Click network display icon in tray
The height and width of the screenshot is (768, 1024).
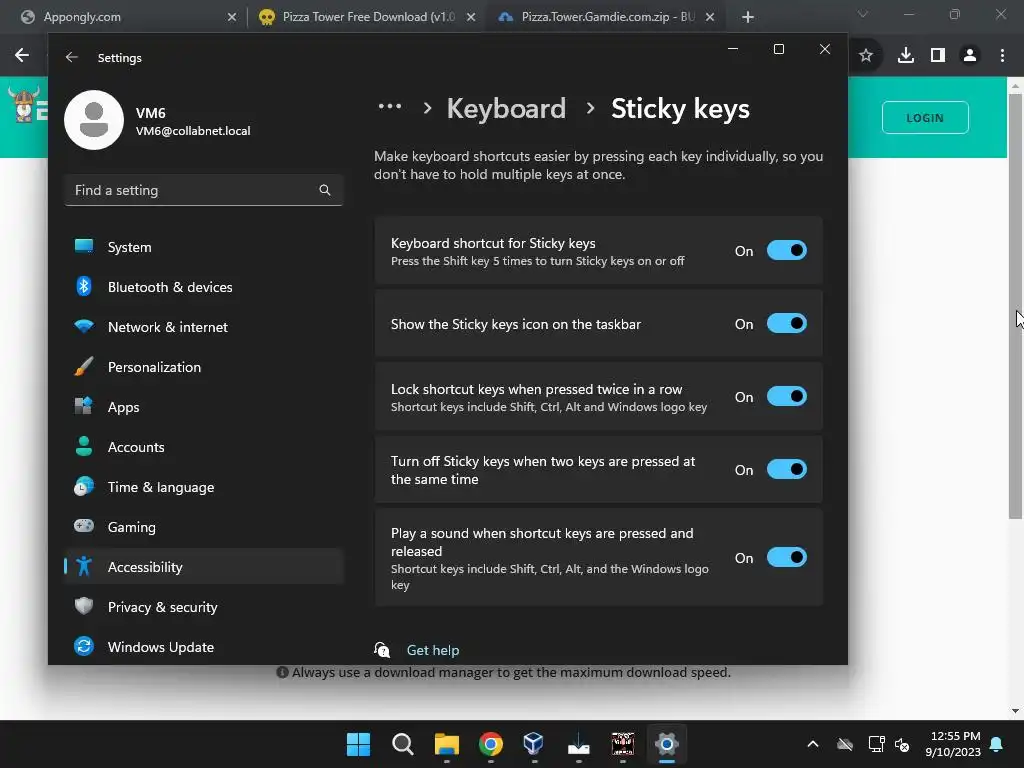(x=876, y=744)
